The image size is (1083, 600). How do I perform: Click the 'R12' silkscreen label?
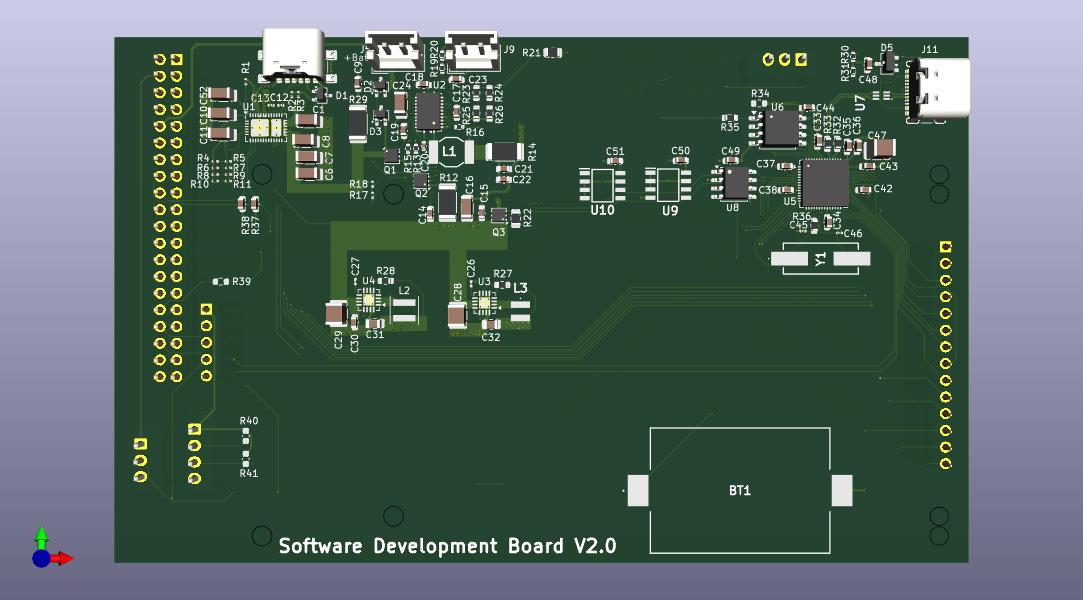(x=449, y=177)
